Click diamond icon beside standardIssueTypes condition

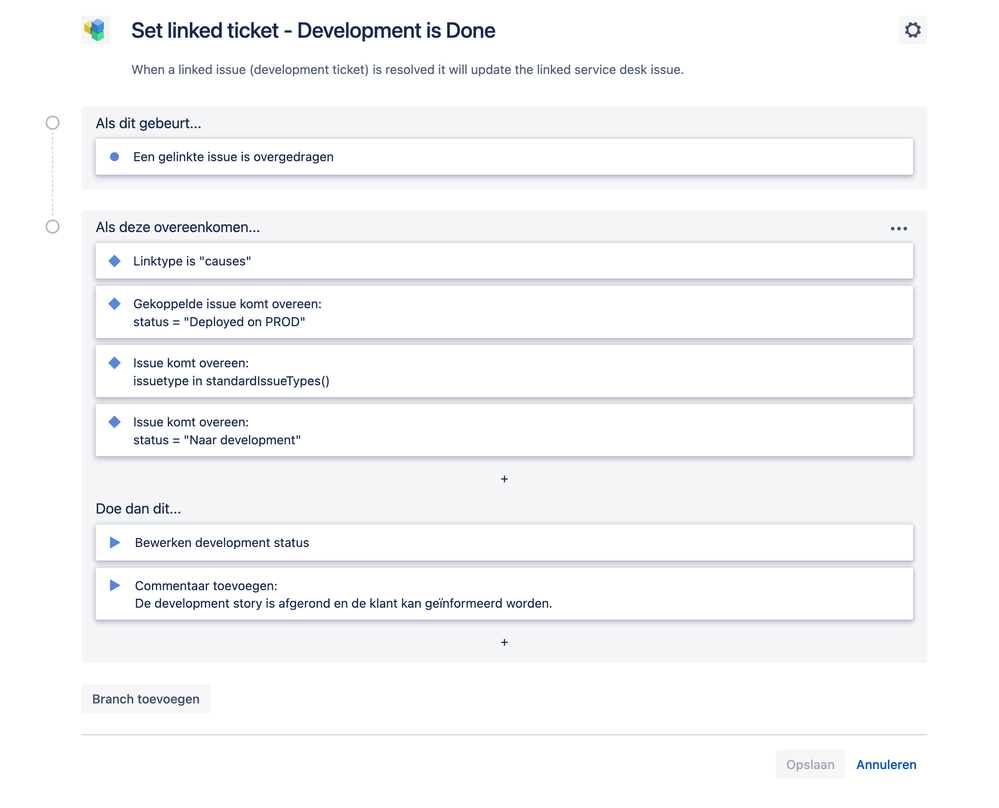[114, 363]
